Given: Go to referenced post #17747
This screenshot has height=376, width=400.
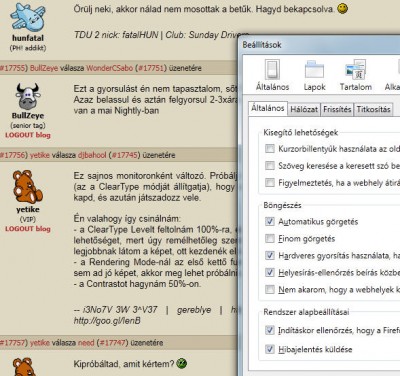Looking at the screenshot, I should pyautogui.click(x=112, y=343).
